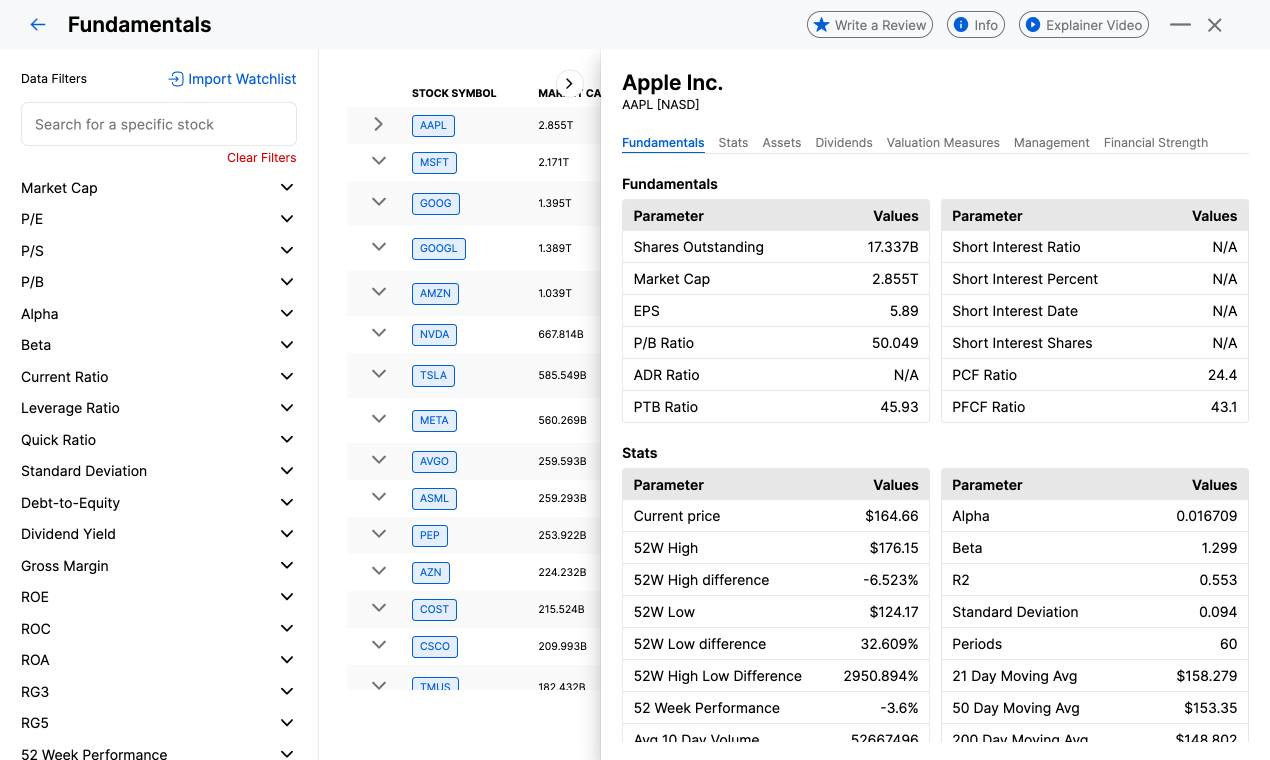
Task: Expand the TSLA row chevron
Action: (x=378, y=374)
